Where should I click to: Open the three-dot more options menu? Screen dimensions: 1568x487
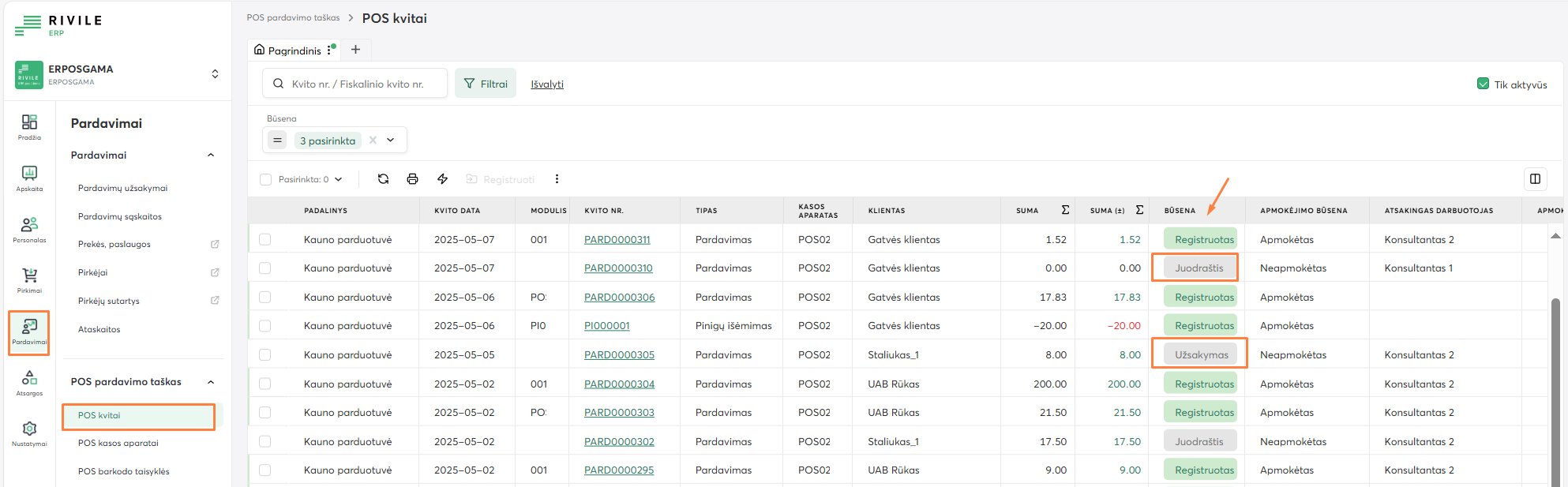click(557, 179)
